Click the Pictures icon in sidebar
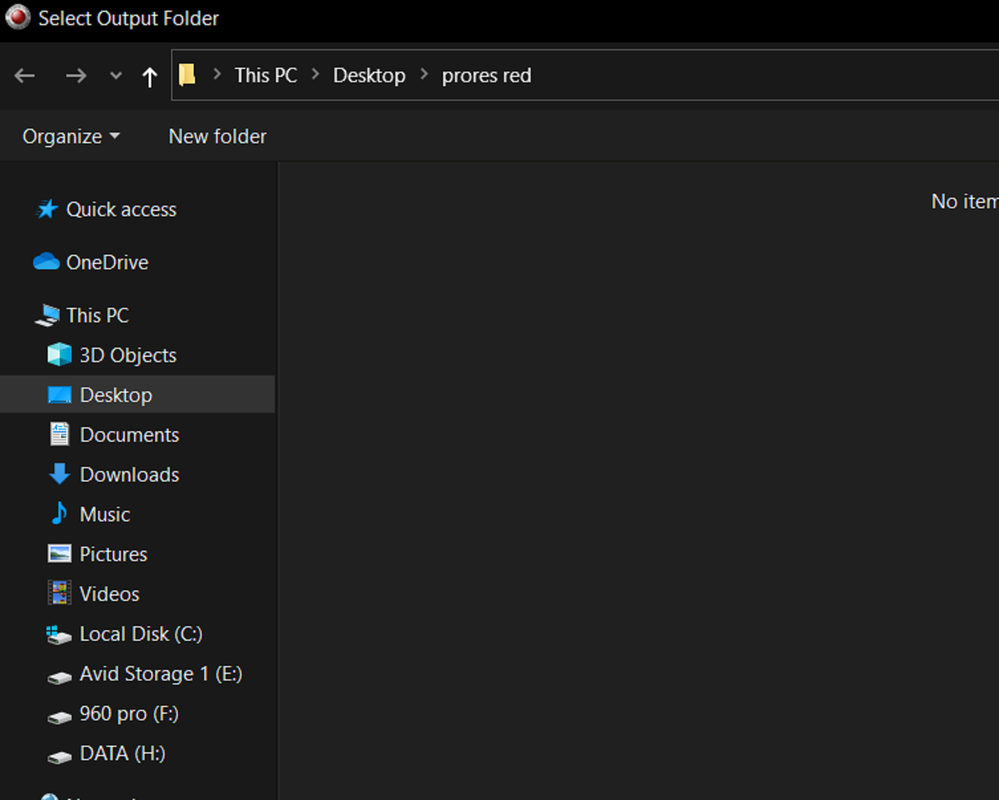Viewport: 999px width, 800px height. coord(60,554)
